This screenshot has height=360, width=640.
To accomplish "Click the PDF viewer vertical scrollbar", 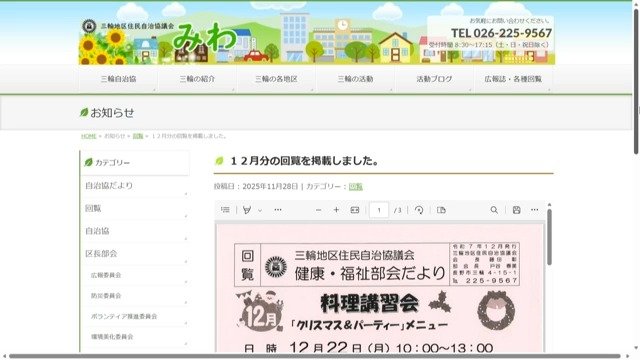I will tap(549, 237).
